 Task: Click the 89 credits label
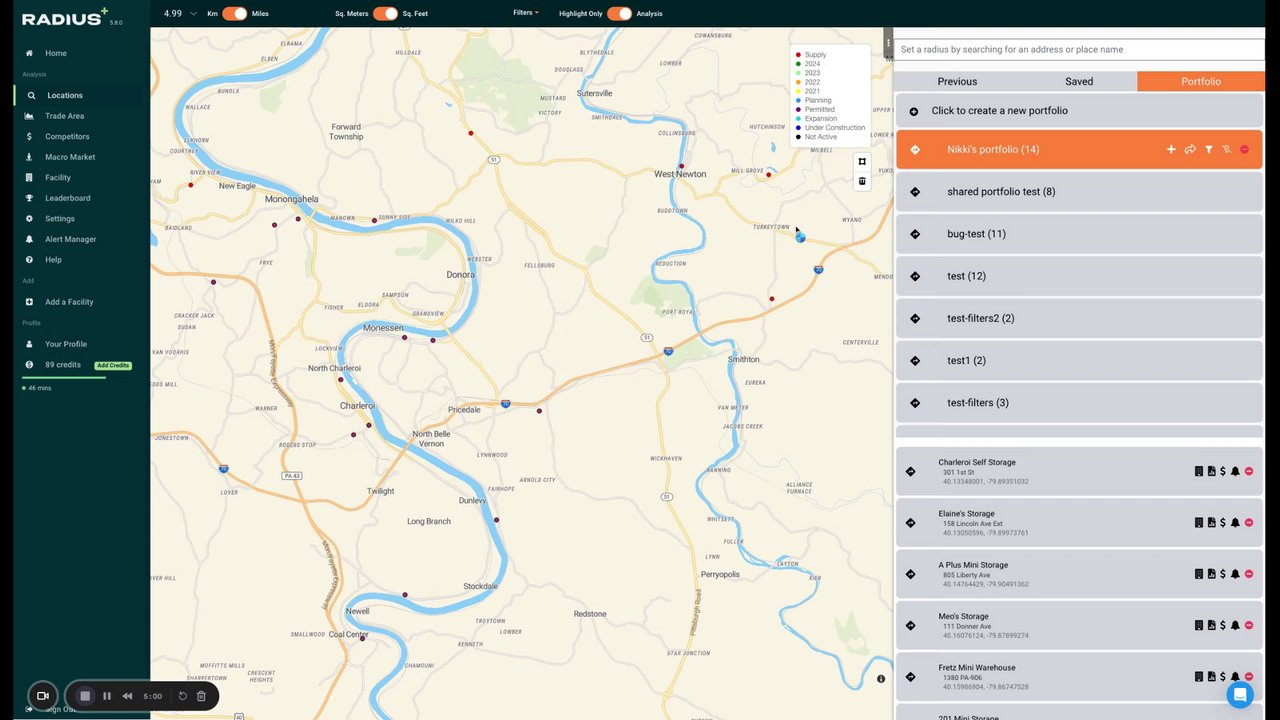[x=62, y=365]
